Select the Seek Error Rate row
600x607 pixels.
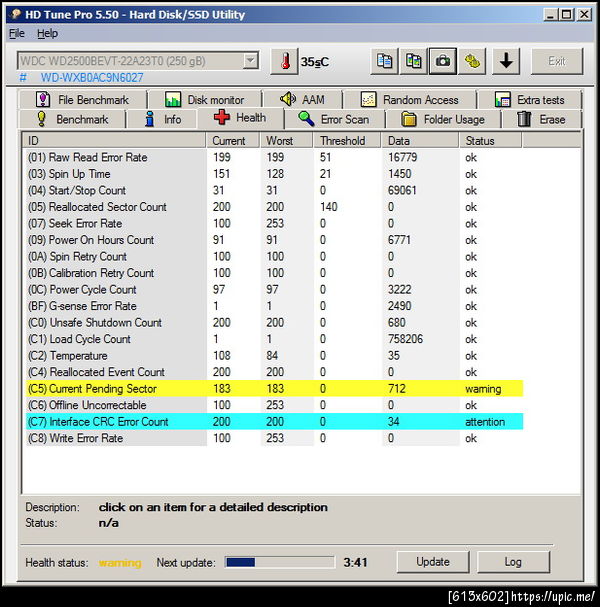[274, 223]
